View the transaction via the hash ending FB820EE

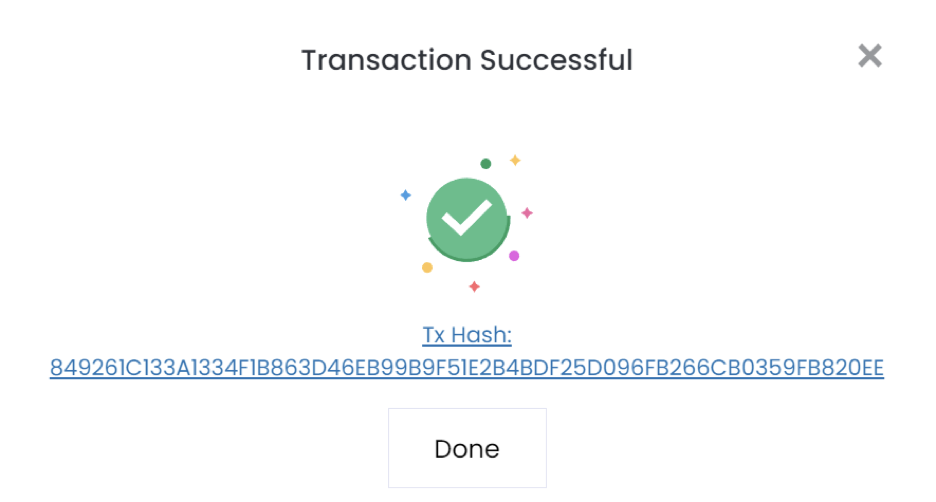click(467, 368)
